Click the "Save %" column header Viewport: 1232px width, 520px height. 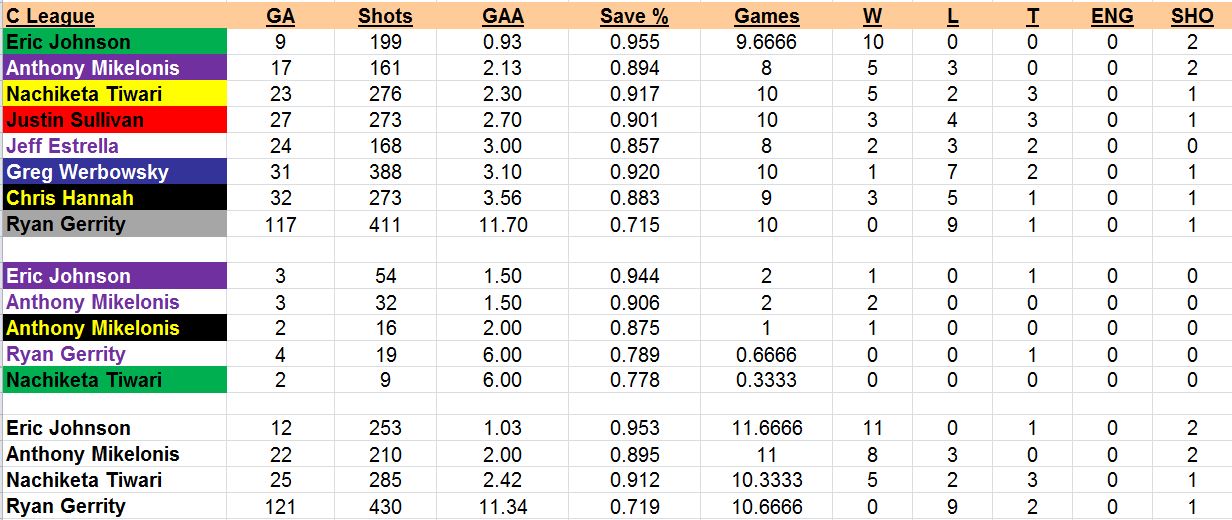click(x=634, y=16)
